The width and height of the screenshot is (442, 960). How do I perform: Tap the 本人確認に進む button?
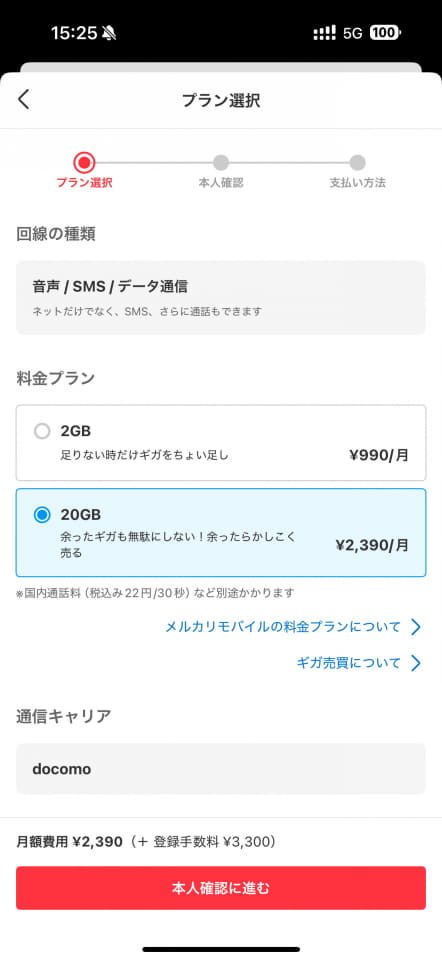coord(221,888)
